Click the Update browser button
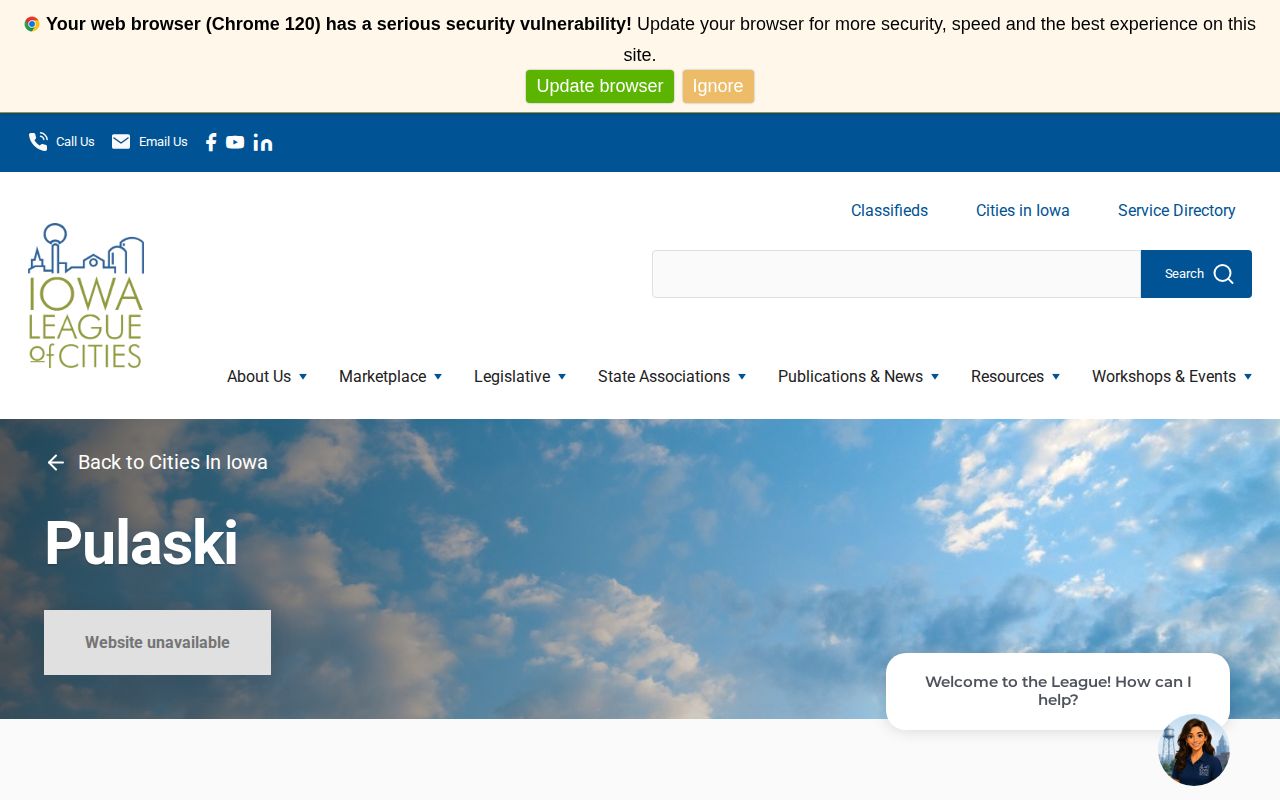Viewport: 1280px width, 800px height. [x=600, y=86]
